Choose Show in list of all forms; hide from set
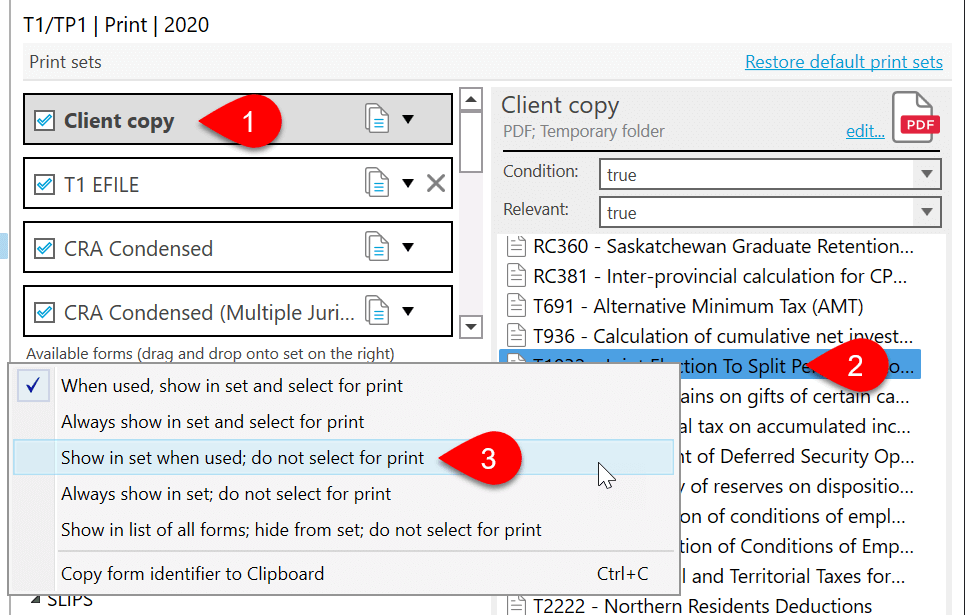The height and width of the screenshot is (615, 965). point(343,529)
